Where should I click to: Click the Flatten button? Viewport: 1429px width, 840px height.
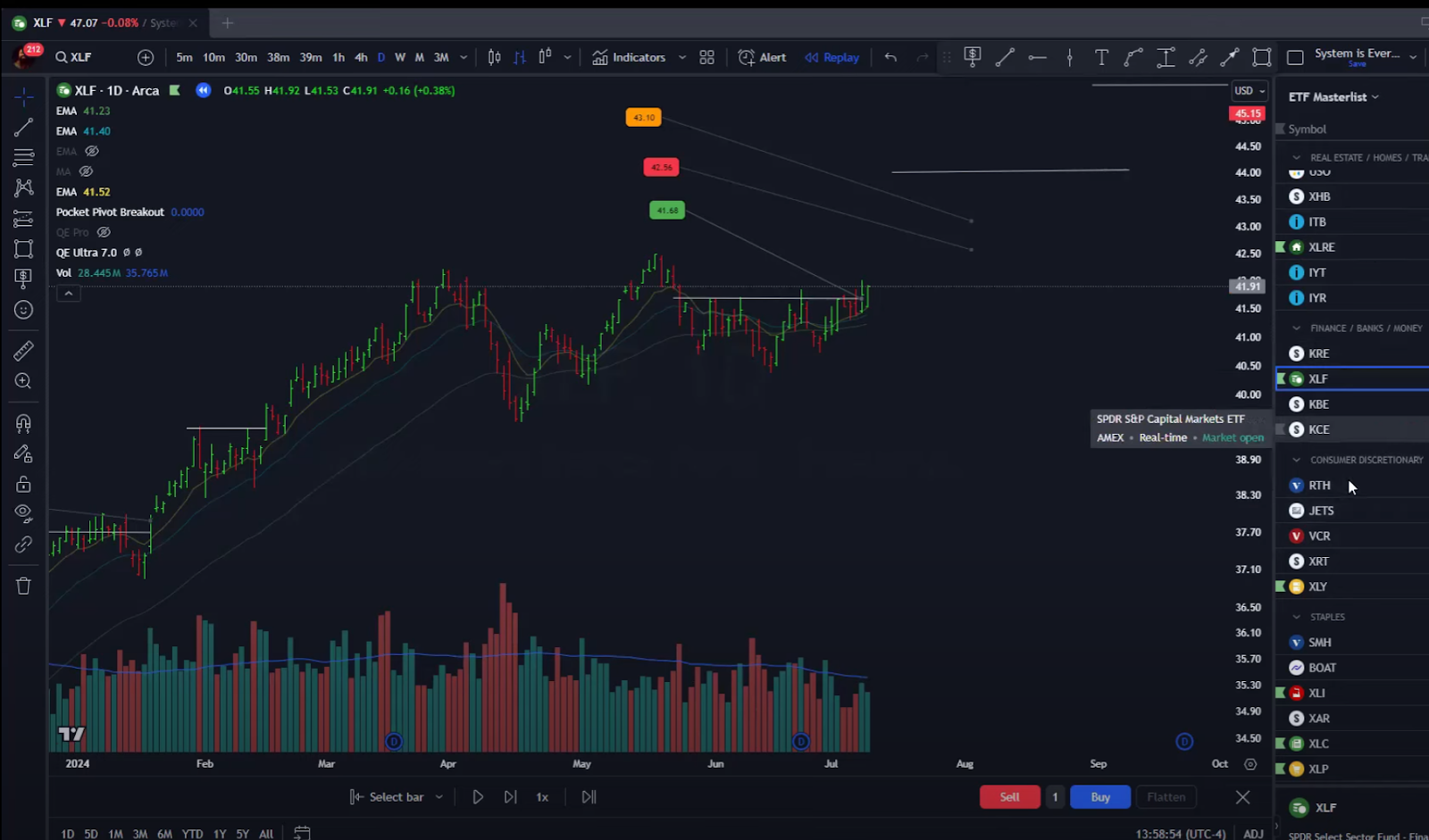pyautogui.click(x=1166, y=797)
